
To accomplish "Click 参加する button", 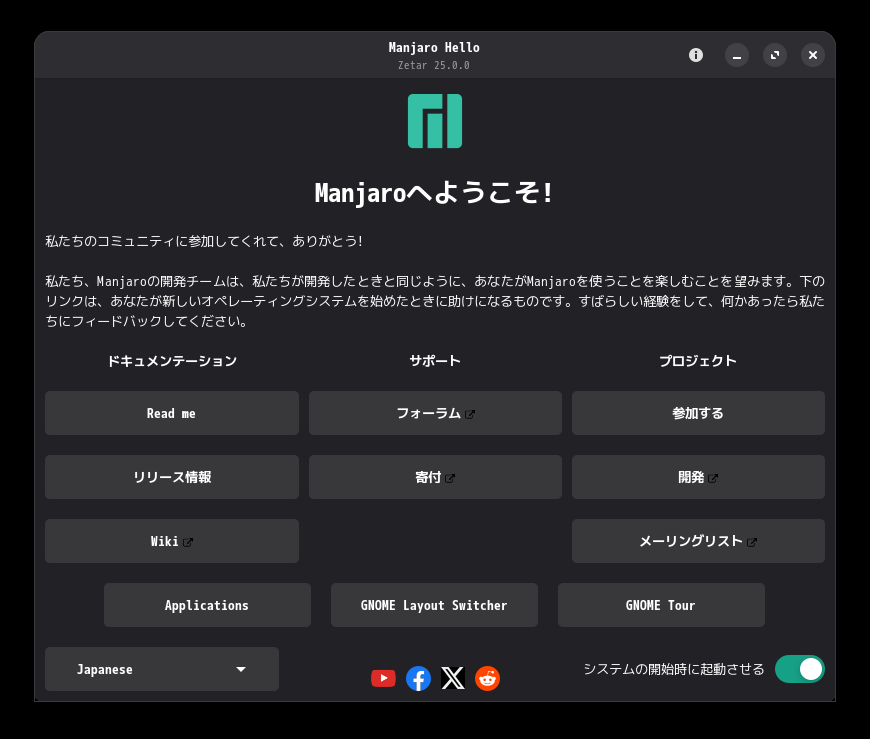I will click(698, 413).
